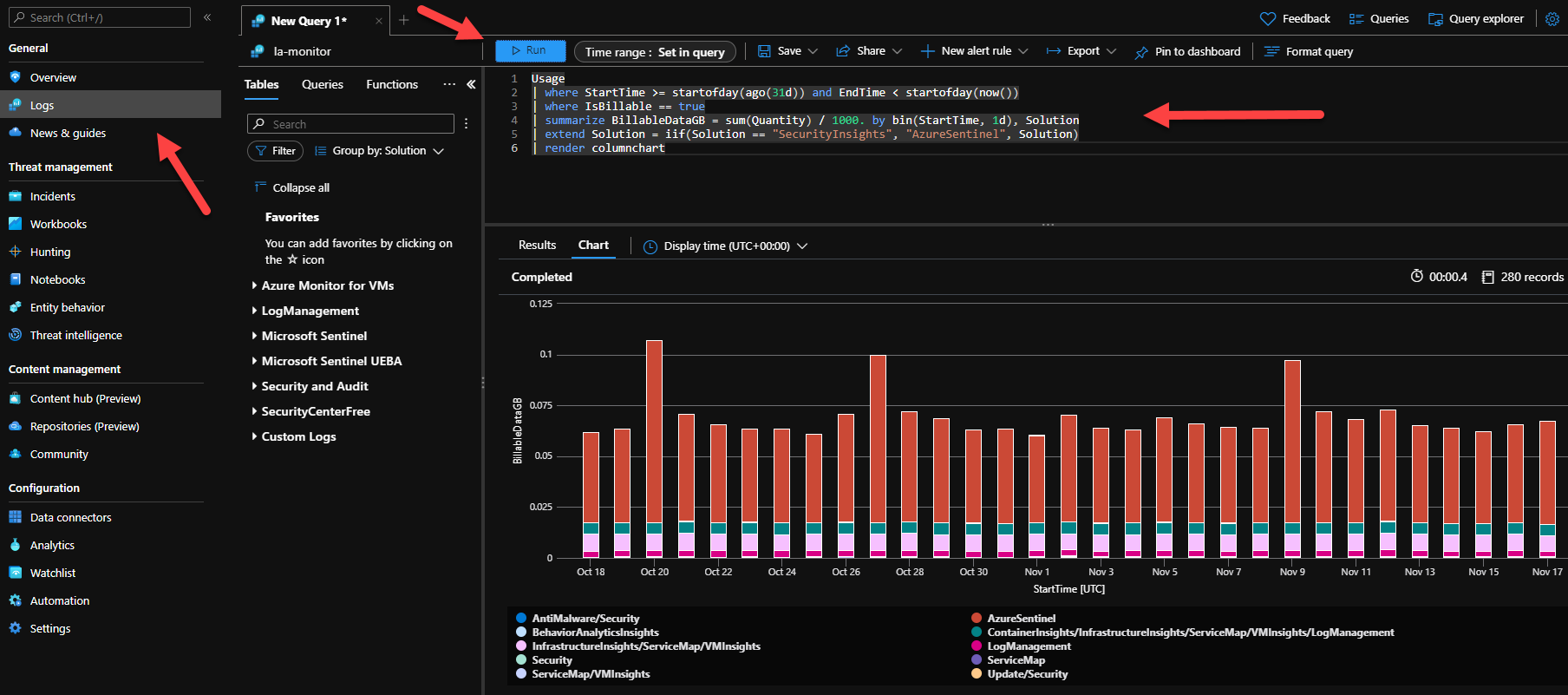Open the settings gear in top right
The height and width of the screenshot is (695, 1568).
[x=1552, y=19]
